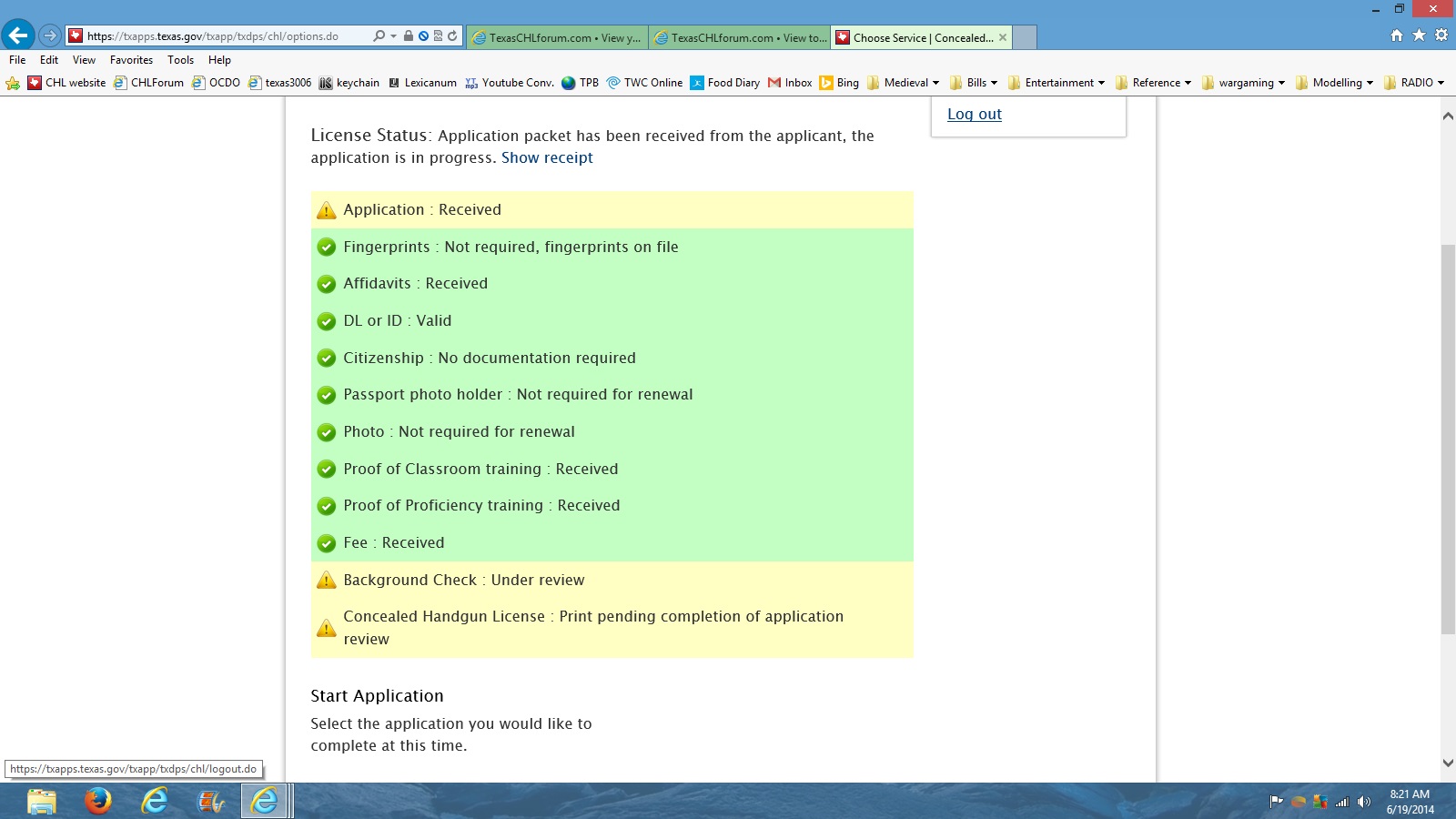The width and height of the screenshot is (1456, 819).
Task: Click the address bar search magnifier icon
Action: [379, 36]
